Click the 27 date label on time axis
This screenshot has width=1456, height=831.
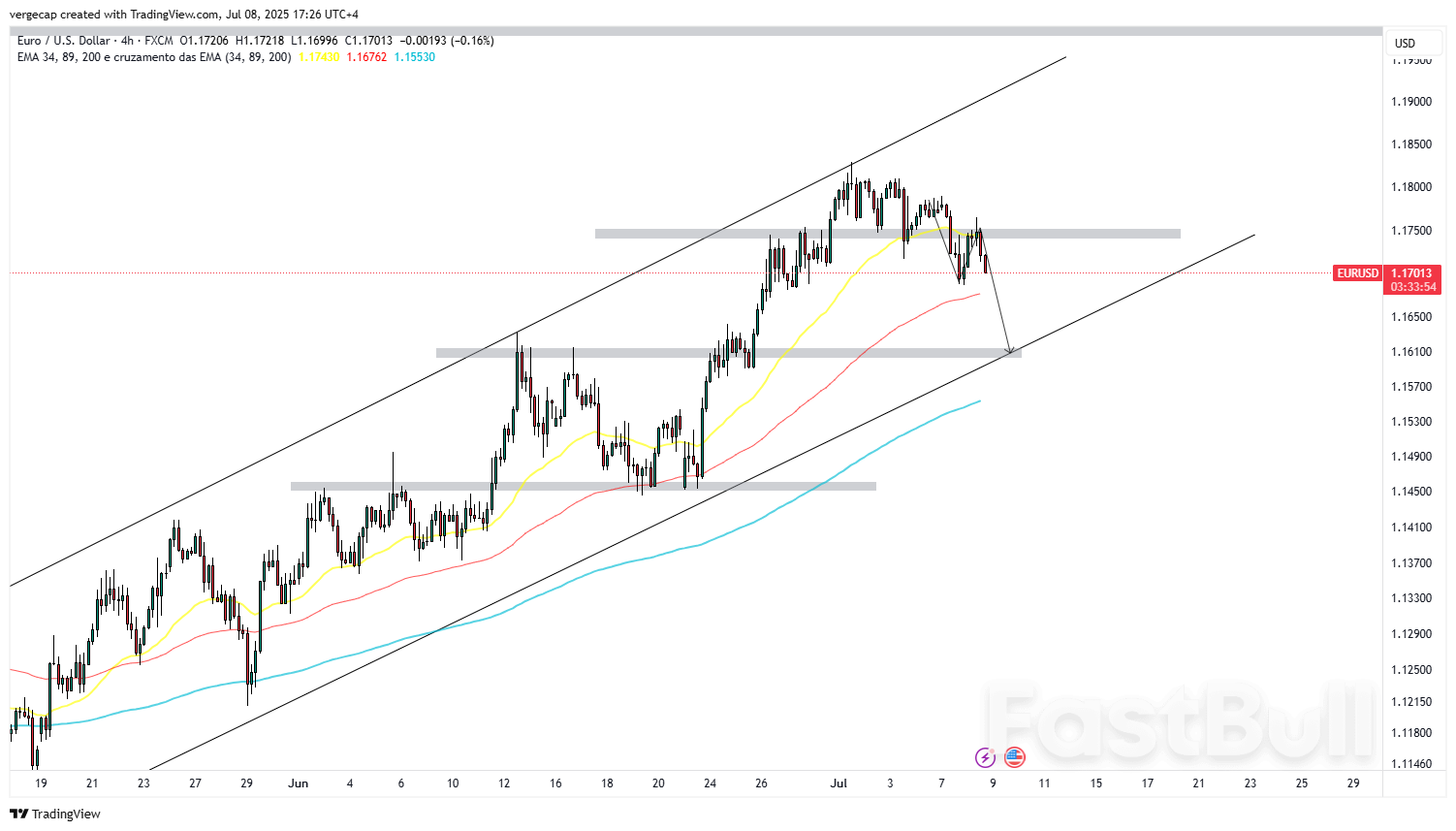point(196,783)
